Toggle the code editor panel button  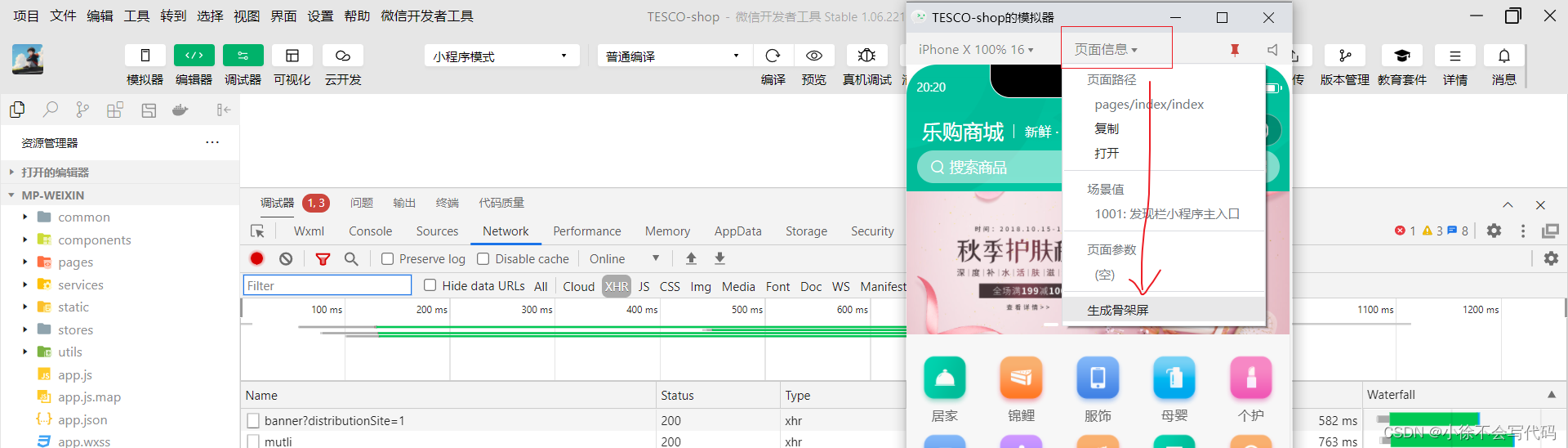[194, 56]
